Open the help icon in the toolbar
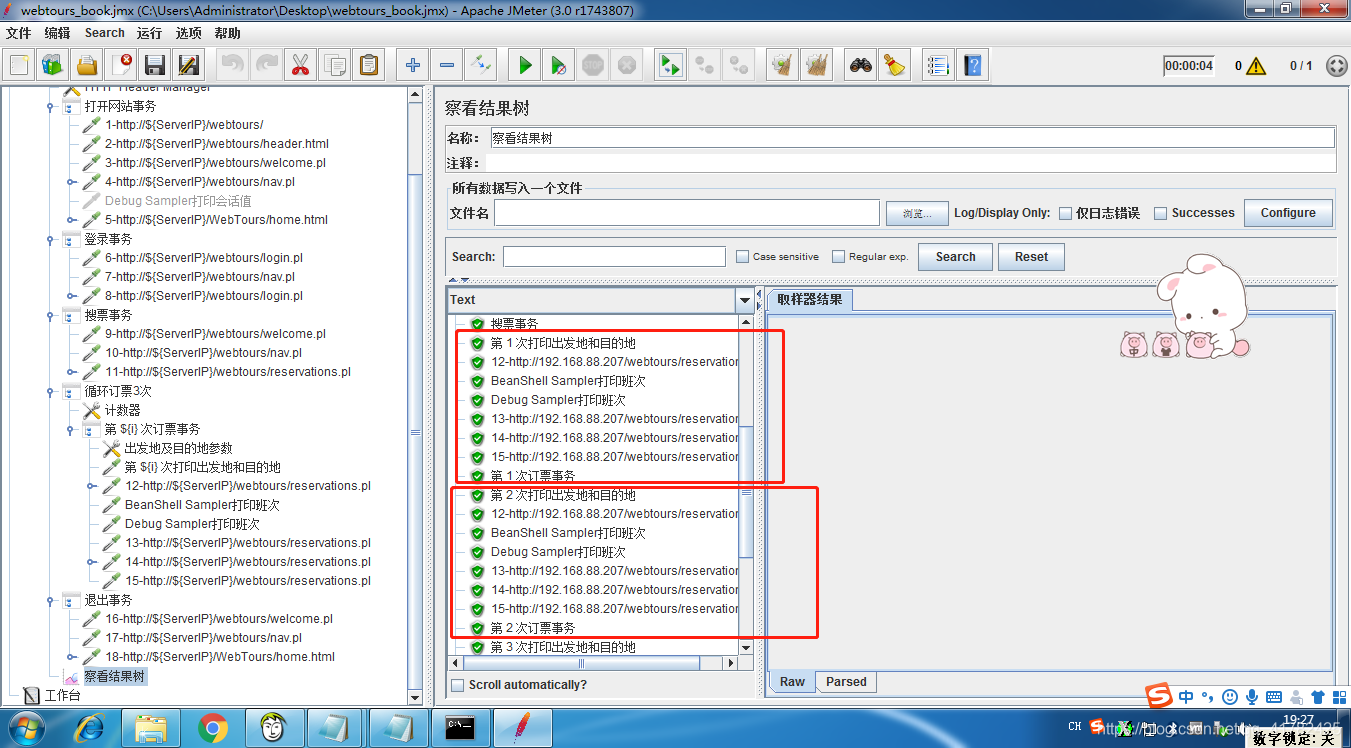Viewport: 1351px width, 748px height. coord(971,66)
